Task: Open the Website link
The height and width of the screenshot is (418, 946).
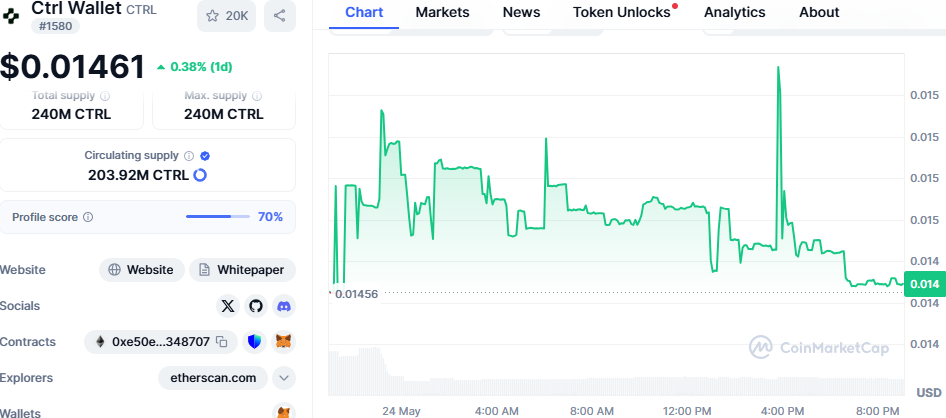Action: pyautogui.click(x=142, y=270)
